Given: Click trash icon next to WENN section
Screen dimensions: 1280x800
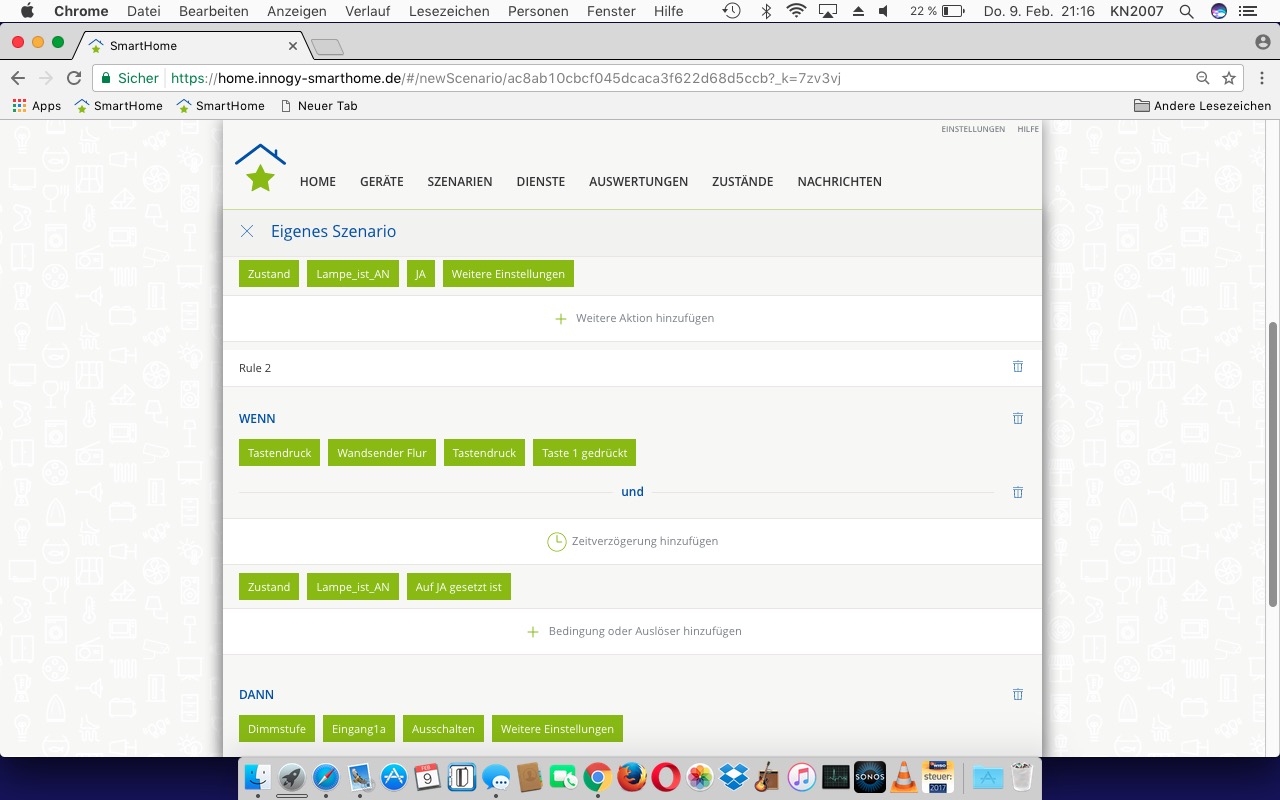Looking at the screenshot, I should click(x=1018, y=419).
